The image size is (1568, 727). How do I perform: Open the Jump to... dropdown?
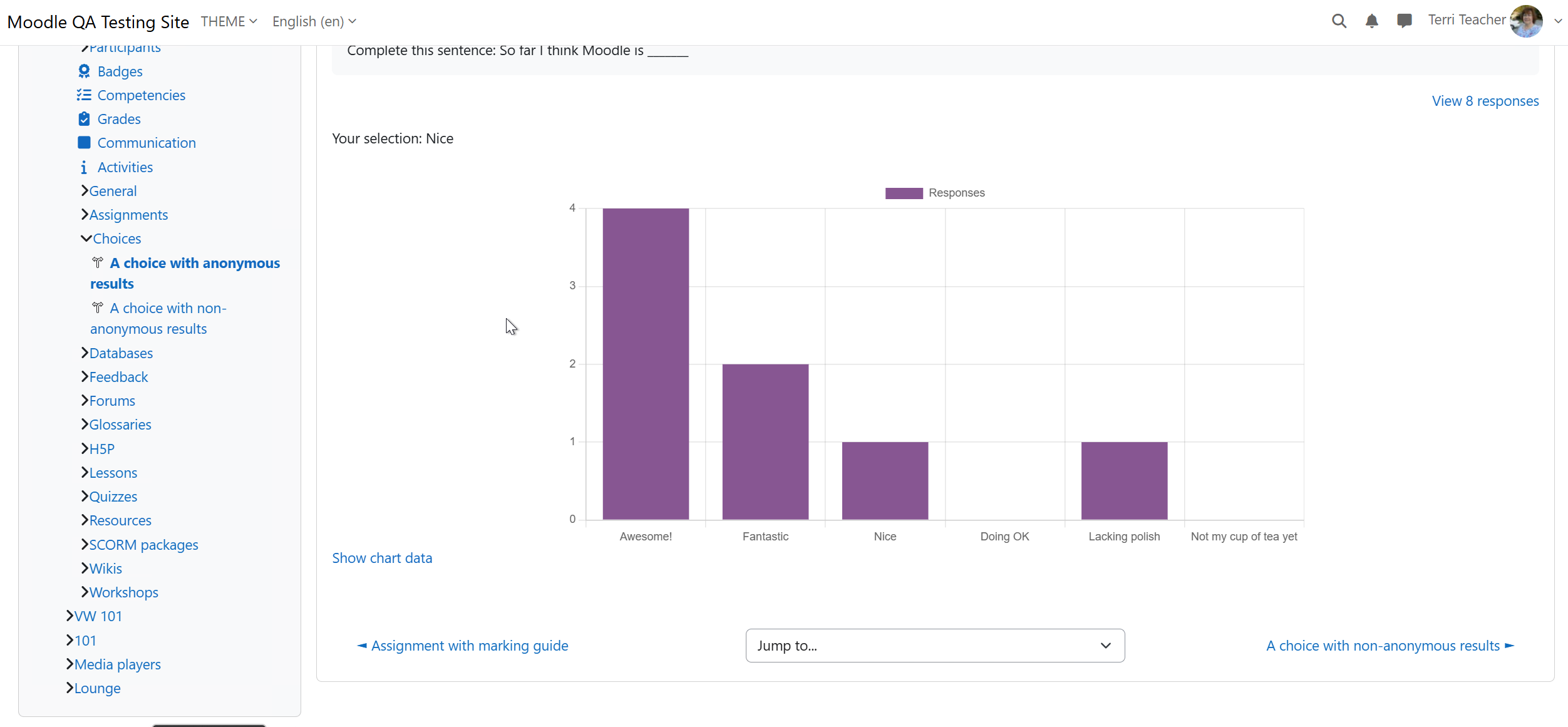[935, 646]
